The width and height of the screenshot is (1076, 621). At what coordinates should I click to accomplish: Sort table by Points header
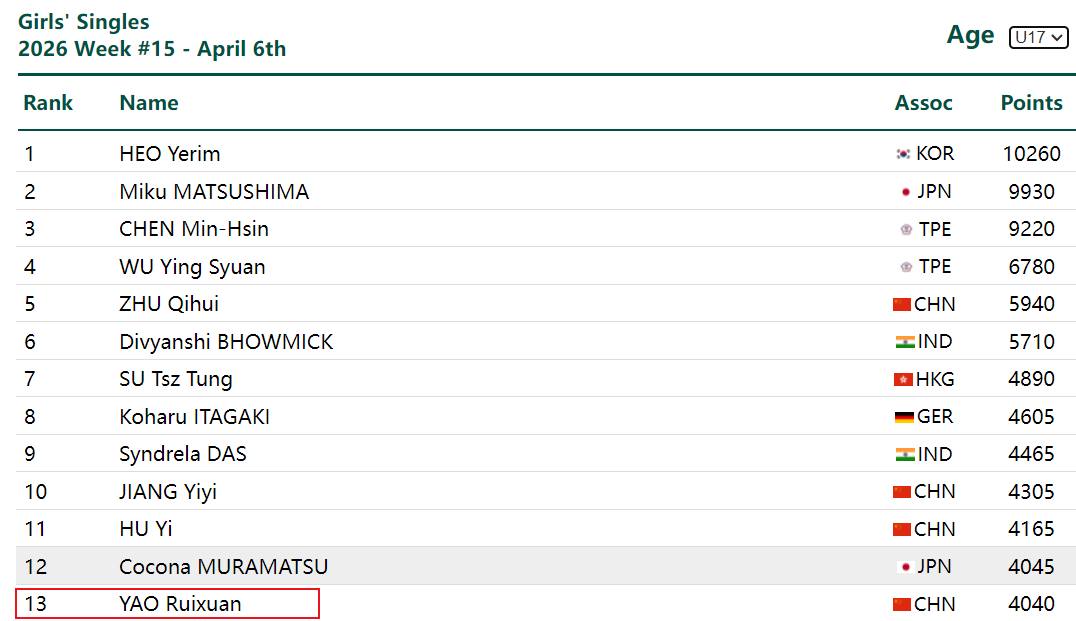coord(1031,103)
